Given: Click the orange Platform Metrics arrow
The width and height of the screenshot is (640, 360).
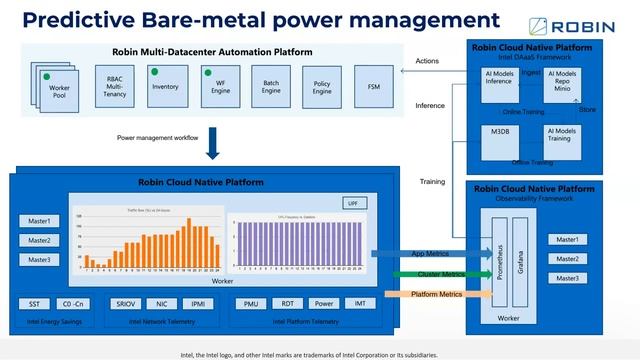Looking at the screenshot, I should 439,294.
